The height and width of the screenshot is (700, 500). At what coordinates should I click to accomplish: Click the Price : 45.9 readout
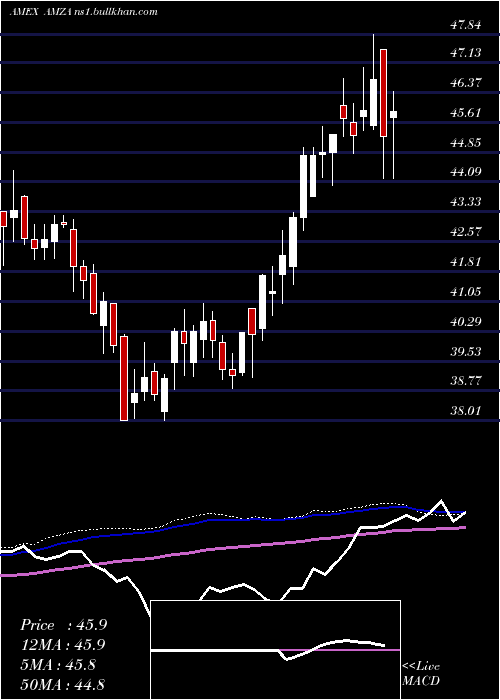(x=63, y=625)
